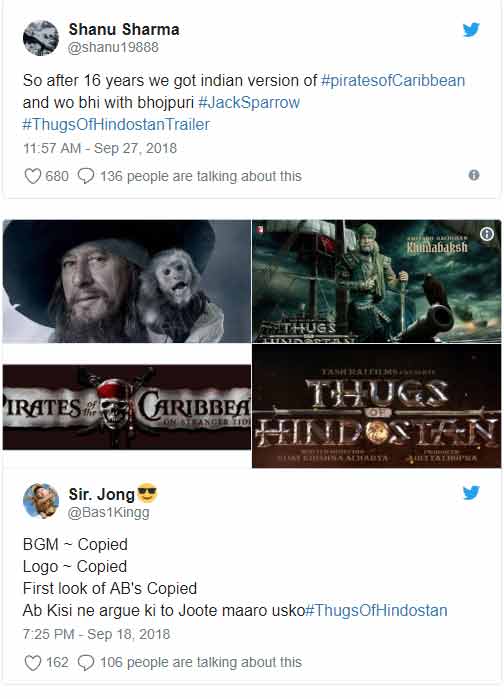Open the #ThugsOfHindostanTrailer hashtag
This screenshot has width=504, height=699.
pyautogui.click(x=116, y=124)
